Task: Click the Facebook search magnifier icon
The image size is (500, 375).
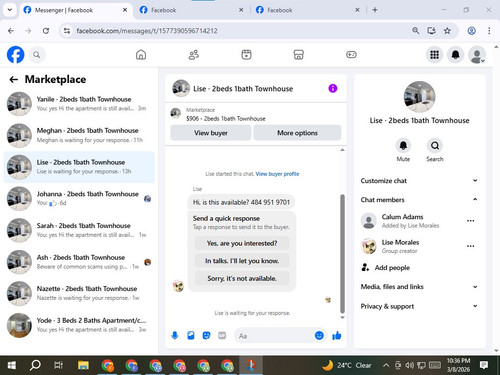Action: click(37, 55)
